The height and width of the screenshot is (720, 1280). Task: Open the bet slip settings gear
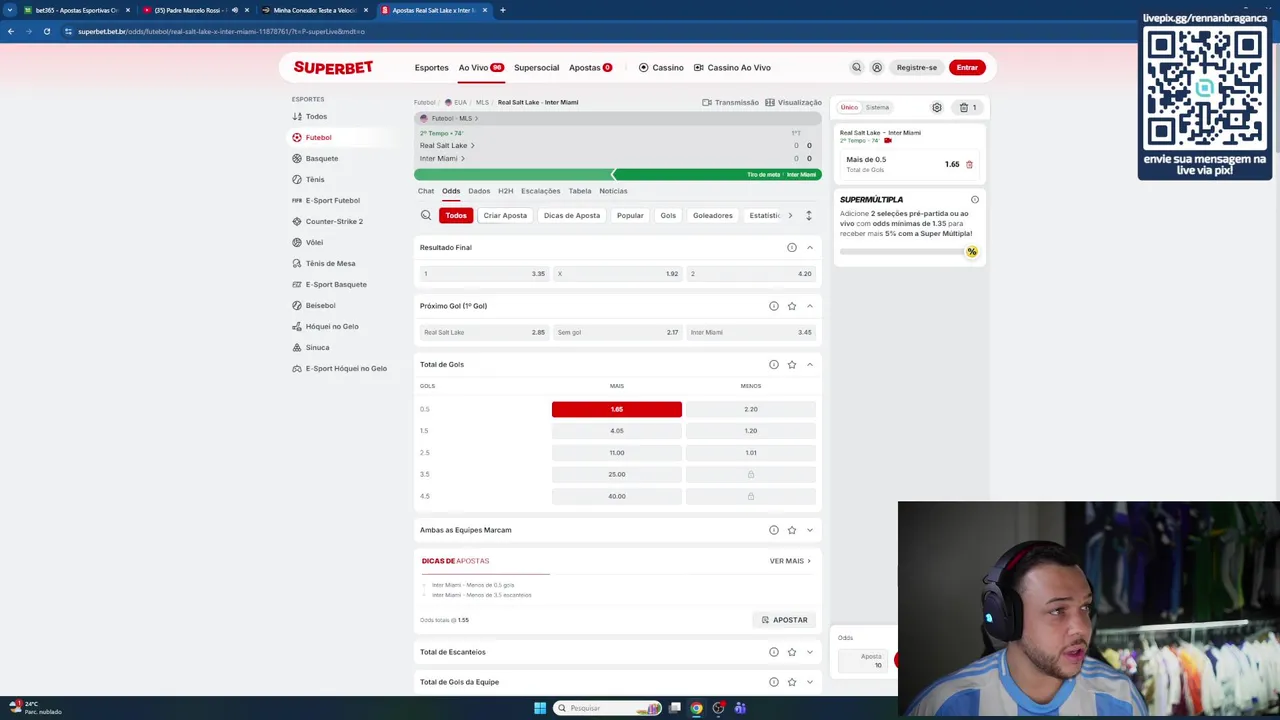click(x=937, y=107)
